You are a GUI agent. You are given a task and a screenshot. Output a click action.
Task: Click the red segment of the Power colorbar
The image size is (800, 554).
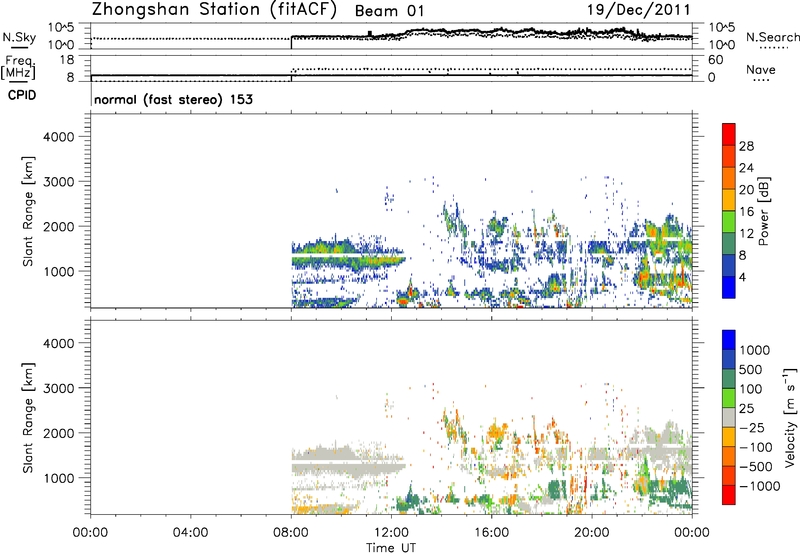pyautogui.click(x=729, y=134)
